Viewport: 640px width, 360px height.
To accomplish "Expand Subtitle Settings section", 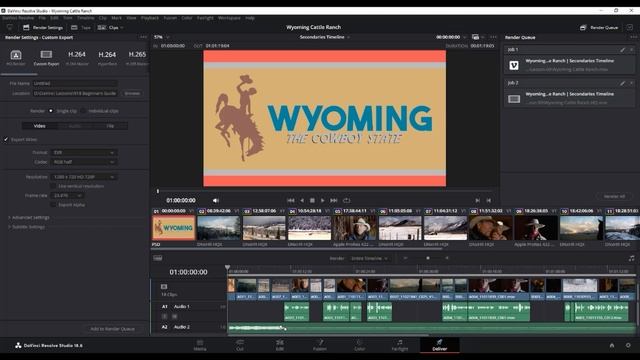I will tap(27, 227).
